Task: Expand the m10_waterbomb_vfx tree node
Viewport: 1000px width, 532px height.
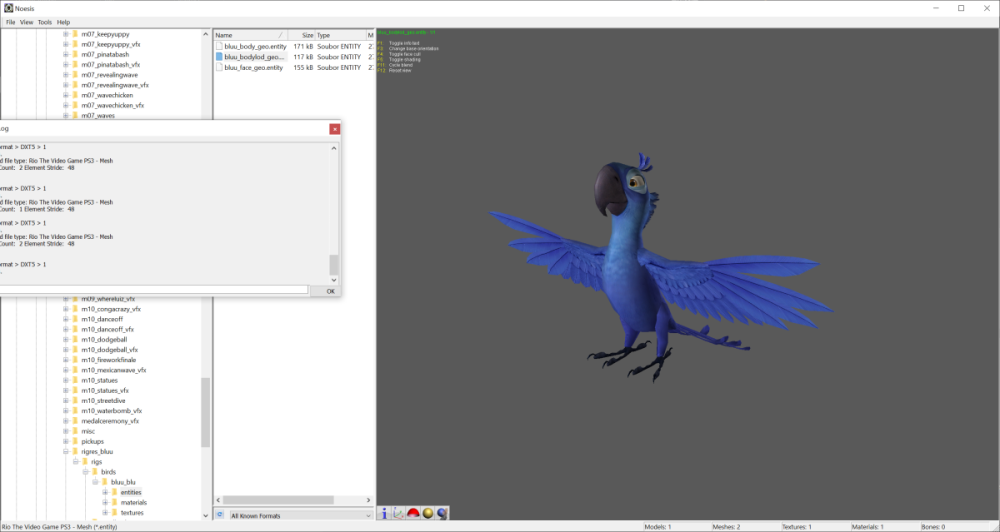Action: (x=66, y=411)
